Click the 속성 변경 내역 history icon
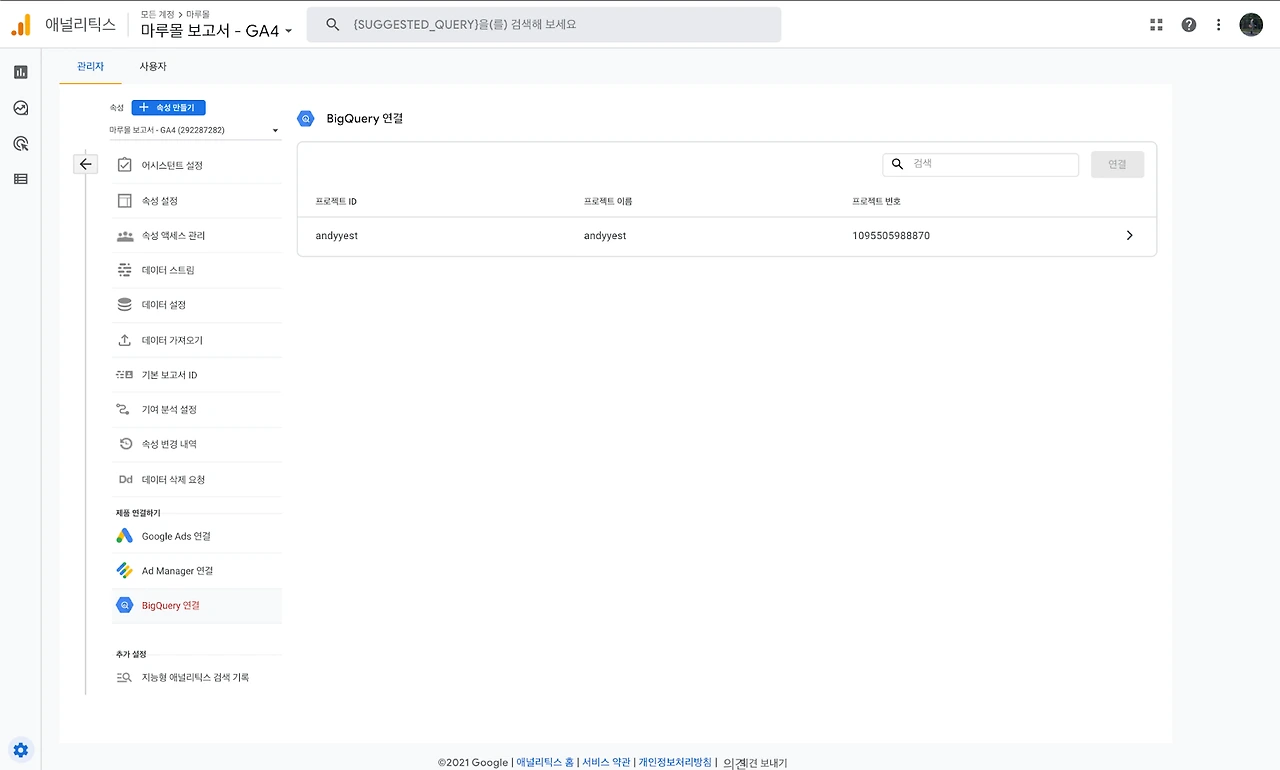 125,444
